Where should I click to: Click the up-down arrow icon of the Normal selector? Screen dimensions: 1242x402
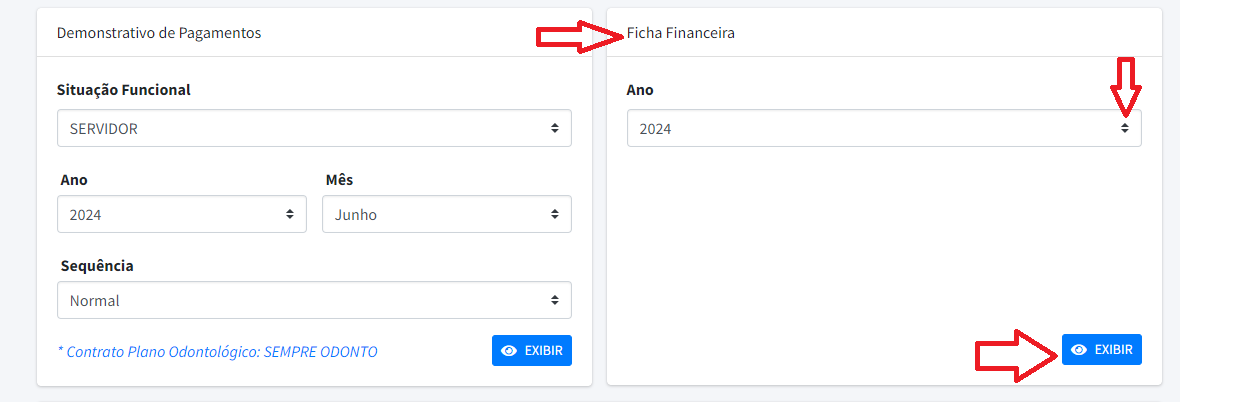554,300
